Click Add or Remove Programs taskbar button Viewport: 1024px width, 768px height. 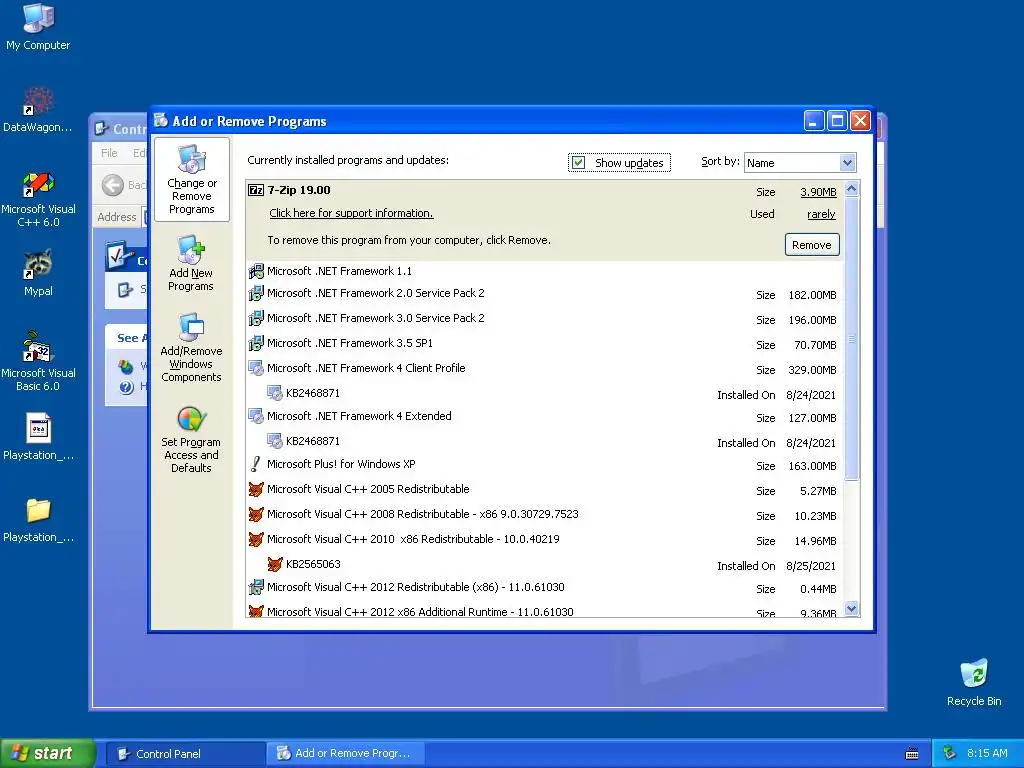(x=346, y=754)
